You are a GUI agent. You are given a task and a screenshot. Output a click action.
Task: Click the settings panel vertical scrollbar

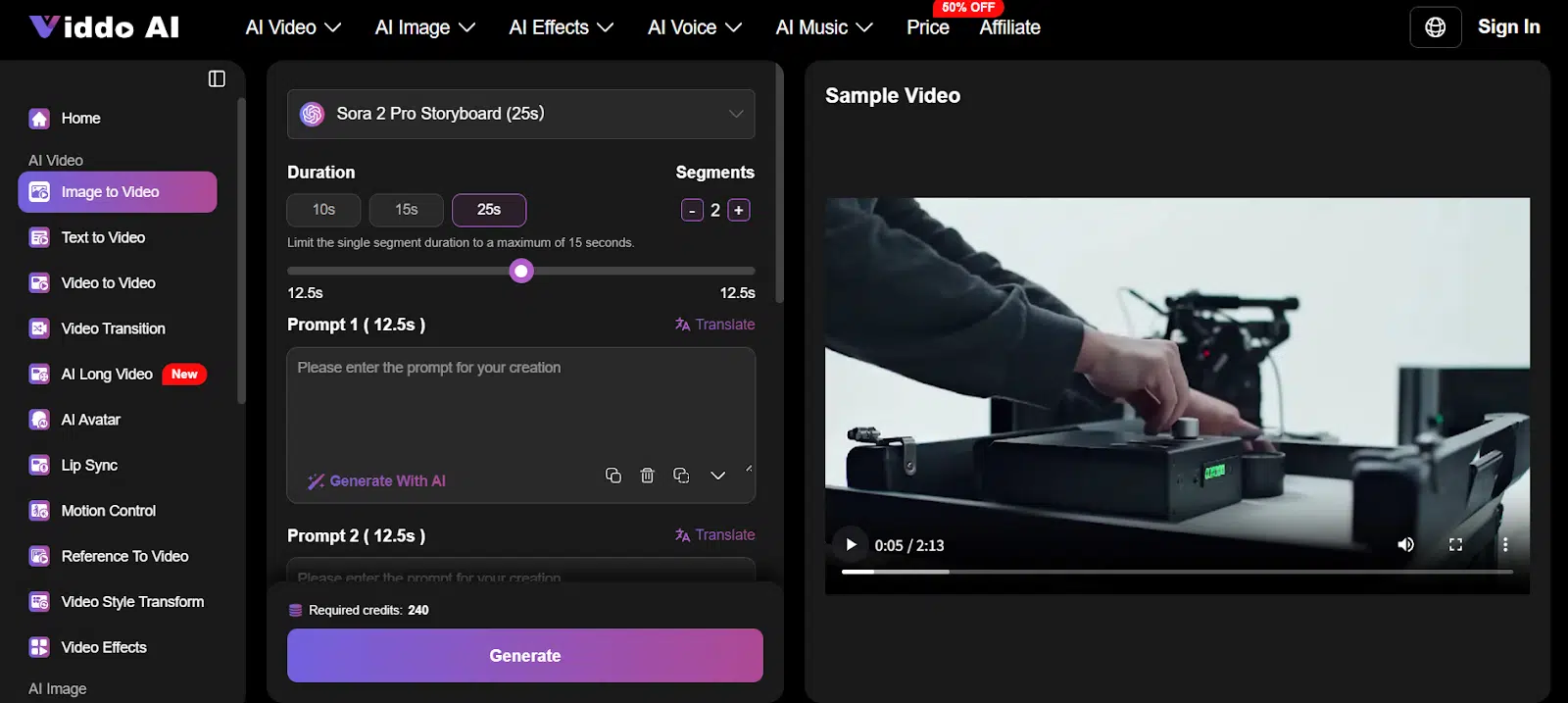pyautogui.click(x=779, y=184)
